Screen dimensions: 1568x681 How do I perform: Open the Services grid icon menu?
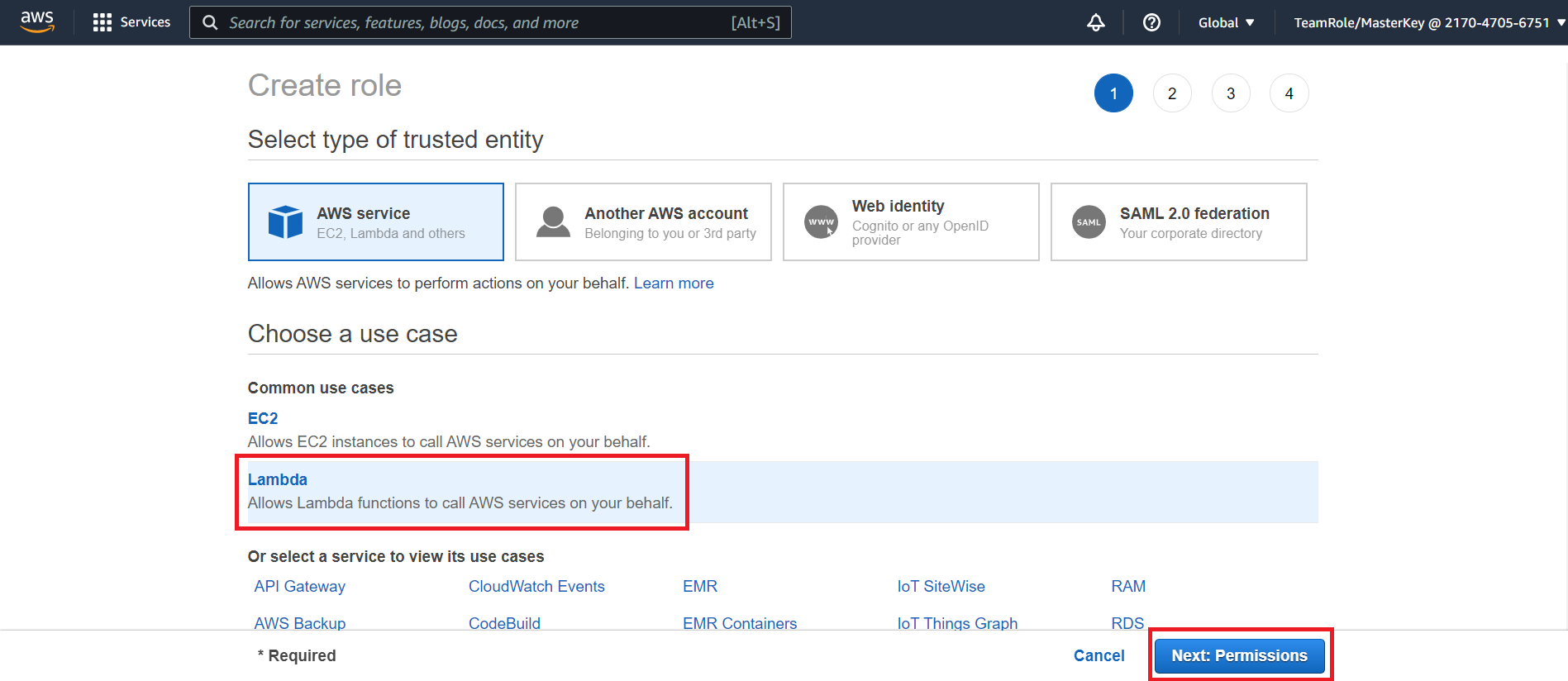(102, 22)
